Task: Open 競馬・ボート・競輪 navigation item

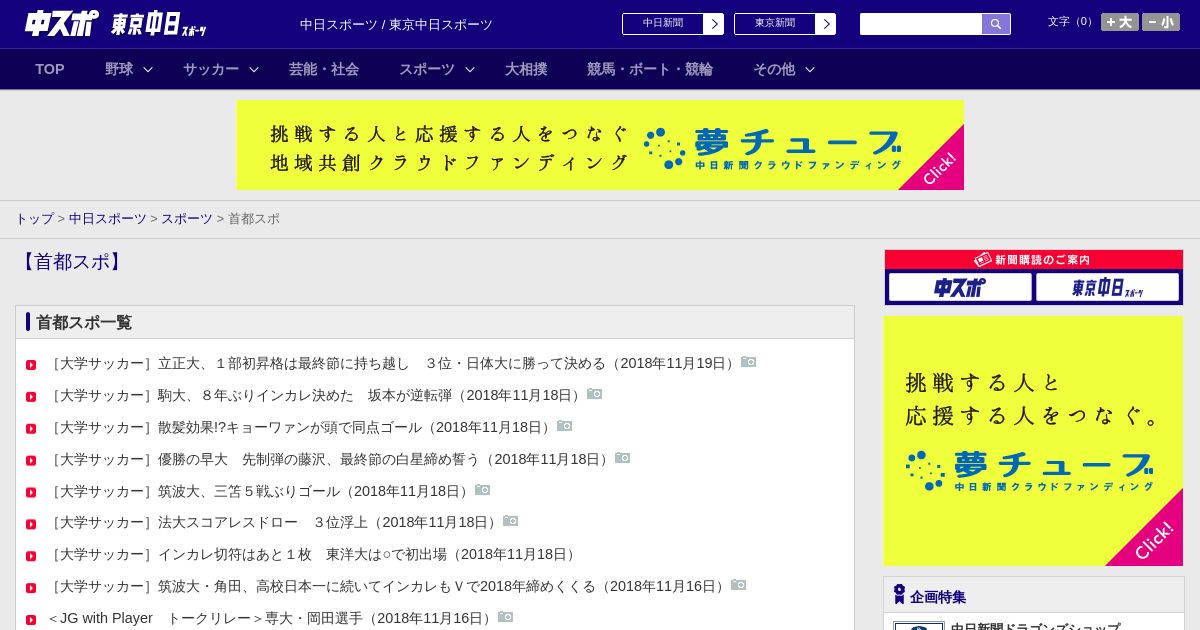Action: 650,69
